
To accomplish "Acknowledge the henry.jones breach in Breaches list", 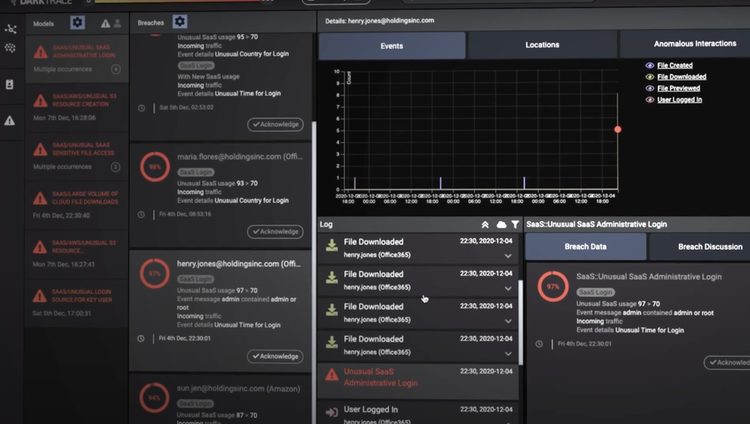I will coord(275,356).
